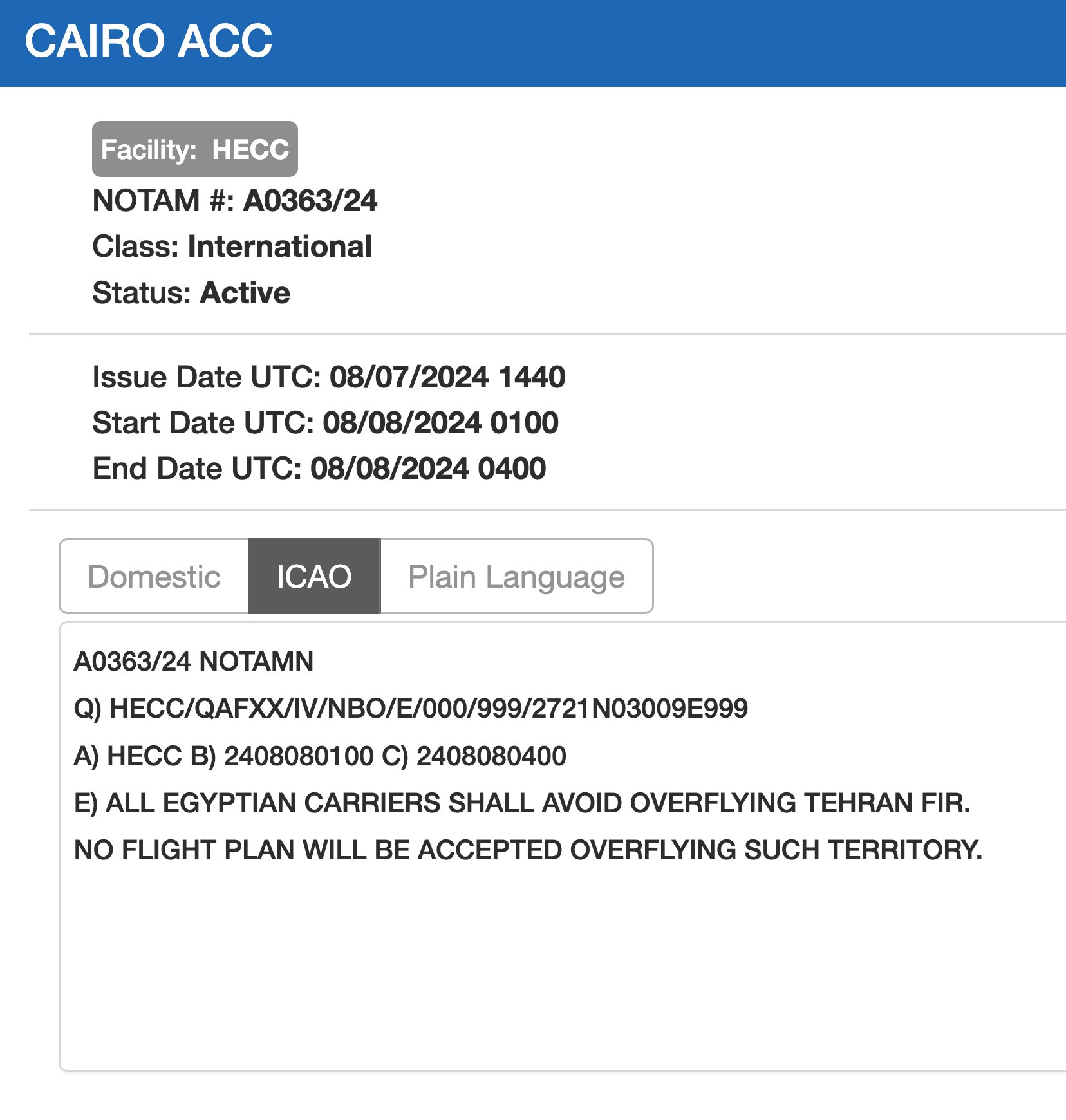
Task: Click the Status: Active text
Action: click(191, 293)
